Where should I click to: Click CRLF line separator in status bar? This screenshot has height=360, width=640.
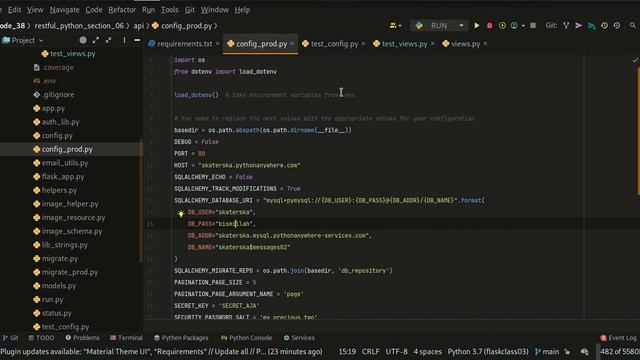click(371, 352)
